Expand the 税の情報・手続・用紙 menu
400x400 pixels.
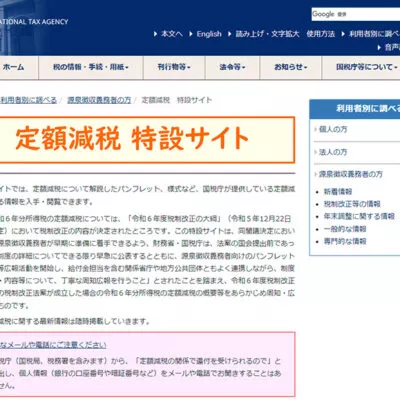[x=91, y=67]
